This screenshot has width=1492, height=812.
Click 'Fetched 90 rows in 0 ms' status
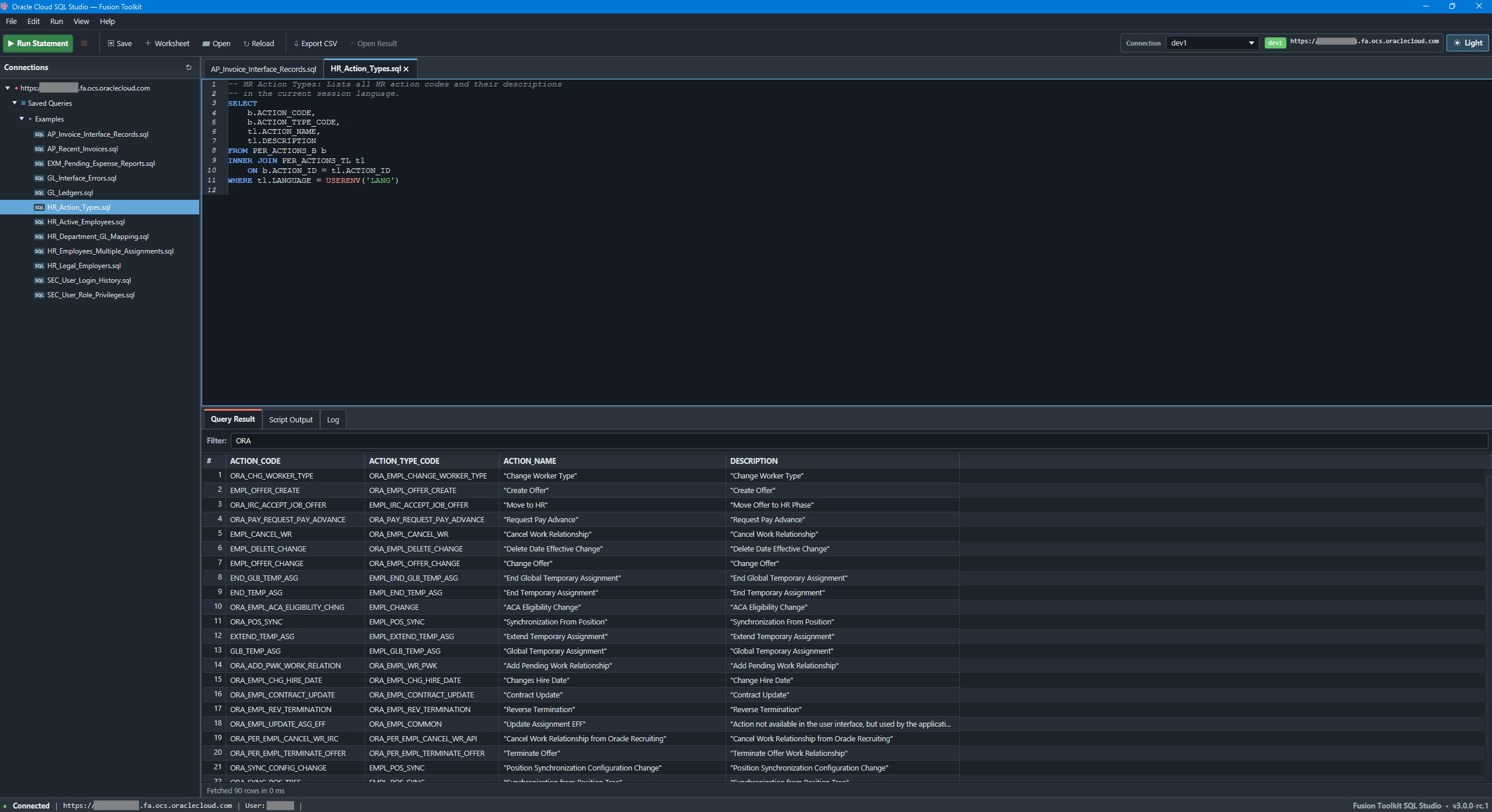(x=245, y=790)
